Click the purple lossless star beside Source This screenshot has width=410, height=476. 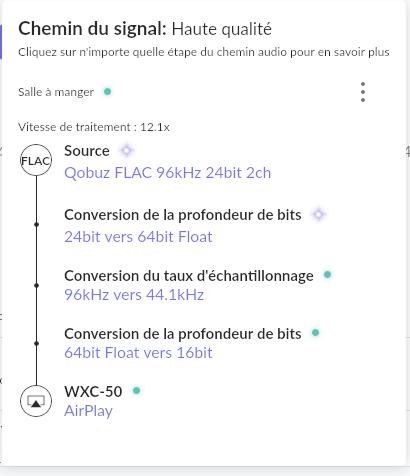126,151
